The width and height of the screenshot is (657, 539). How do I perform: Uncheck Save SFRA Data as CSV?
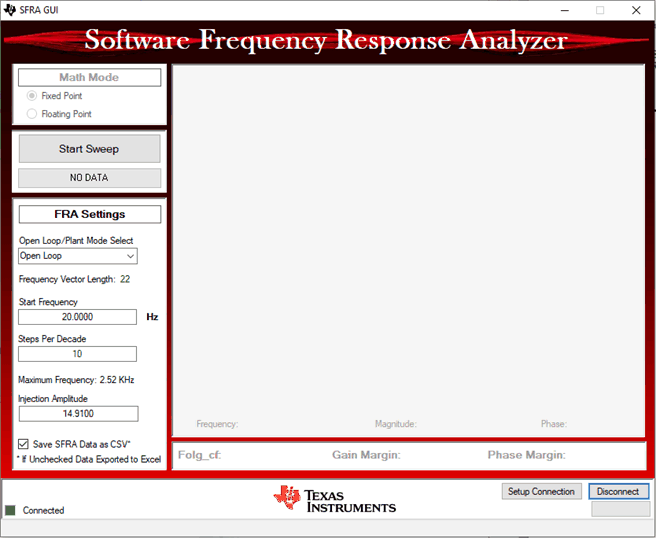[x=24, y=443]
